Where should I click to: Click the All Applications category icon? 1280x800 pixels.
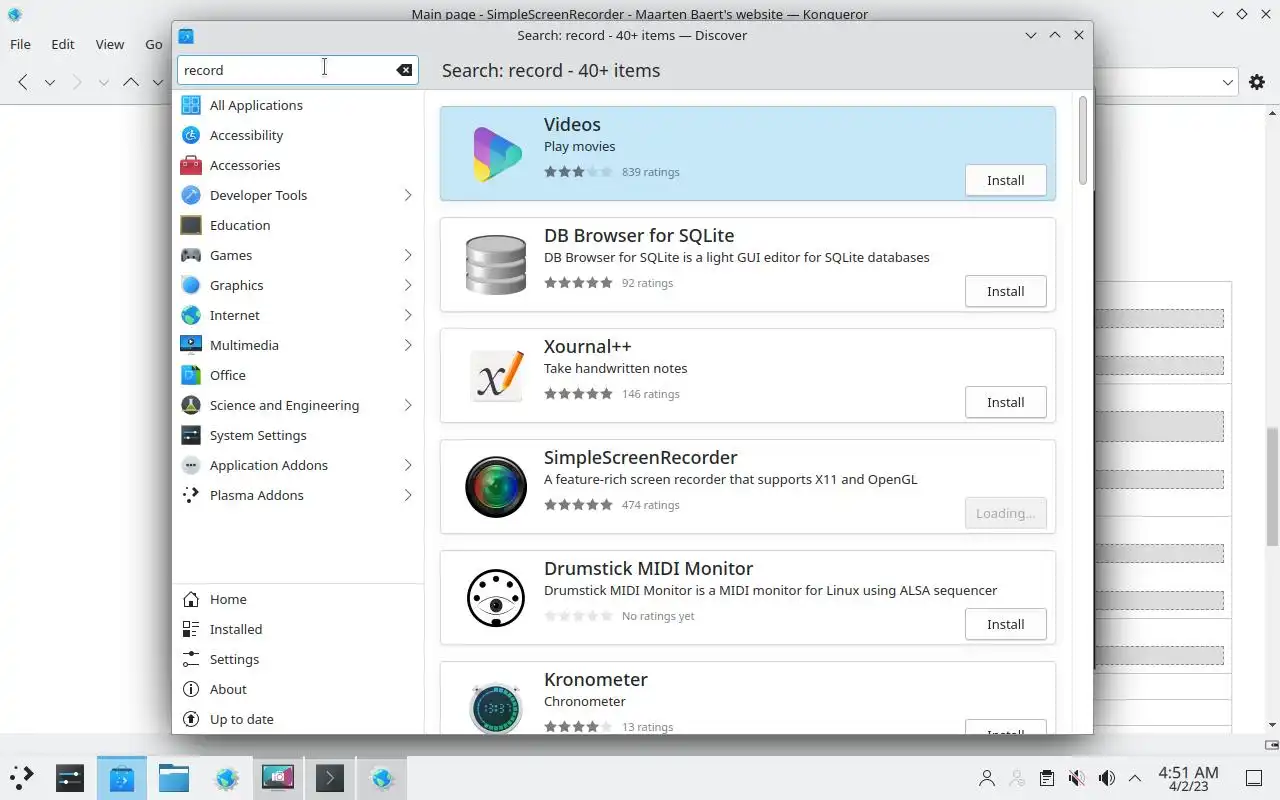point(191,105)
